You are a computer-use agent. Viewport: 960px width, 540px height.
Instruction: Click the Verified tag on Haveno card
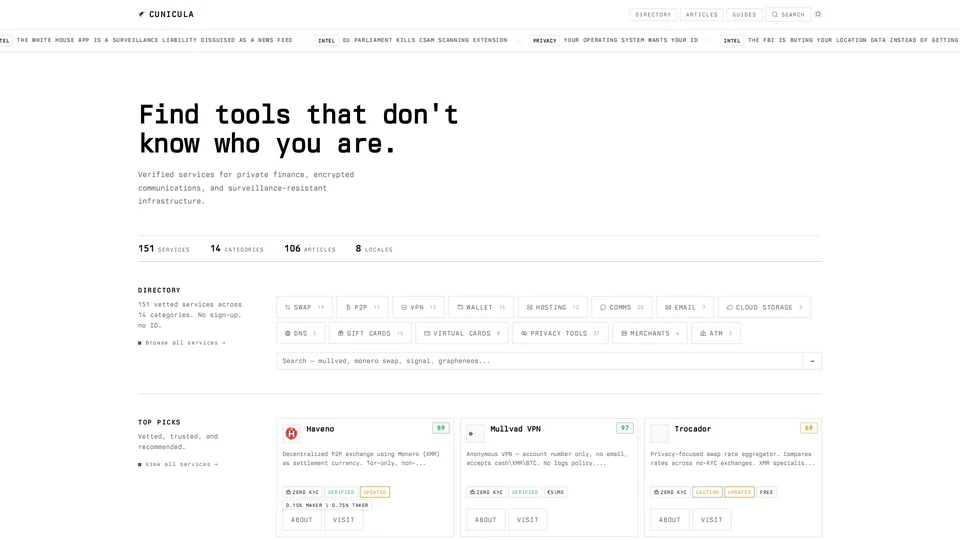(341, 492)
